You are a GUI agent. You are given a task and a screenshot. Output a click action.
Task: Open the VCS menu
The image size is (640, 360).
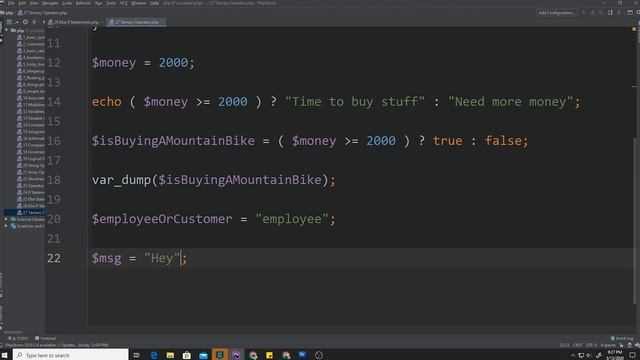coord(123,3)
